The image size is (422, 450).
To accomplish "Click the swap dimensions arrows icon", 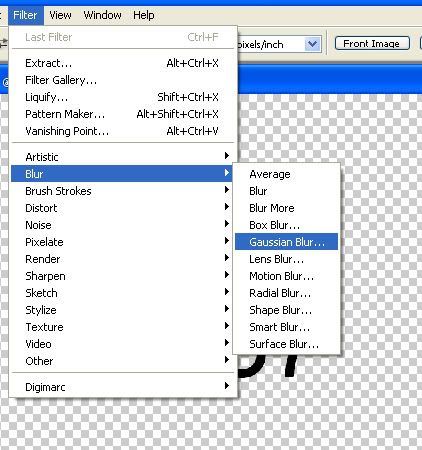I will pyautogui.click(x=3, y=44).
